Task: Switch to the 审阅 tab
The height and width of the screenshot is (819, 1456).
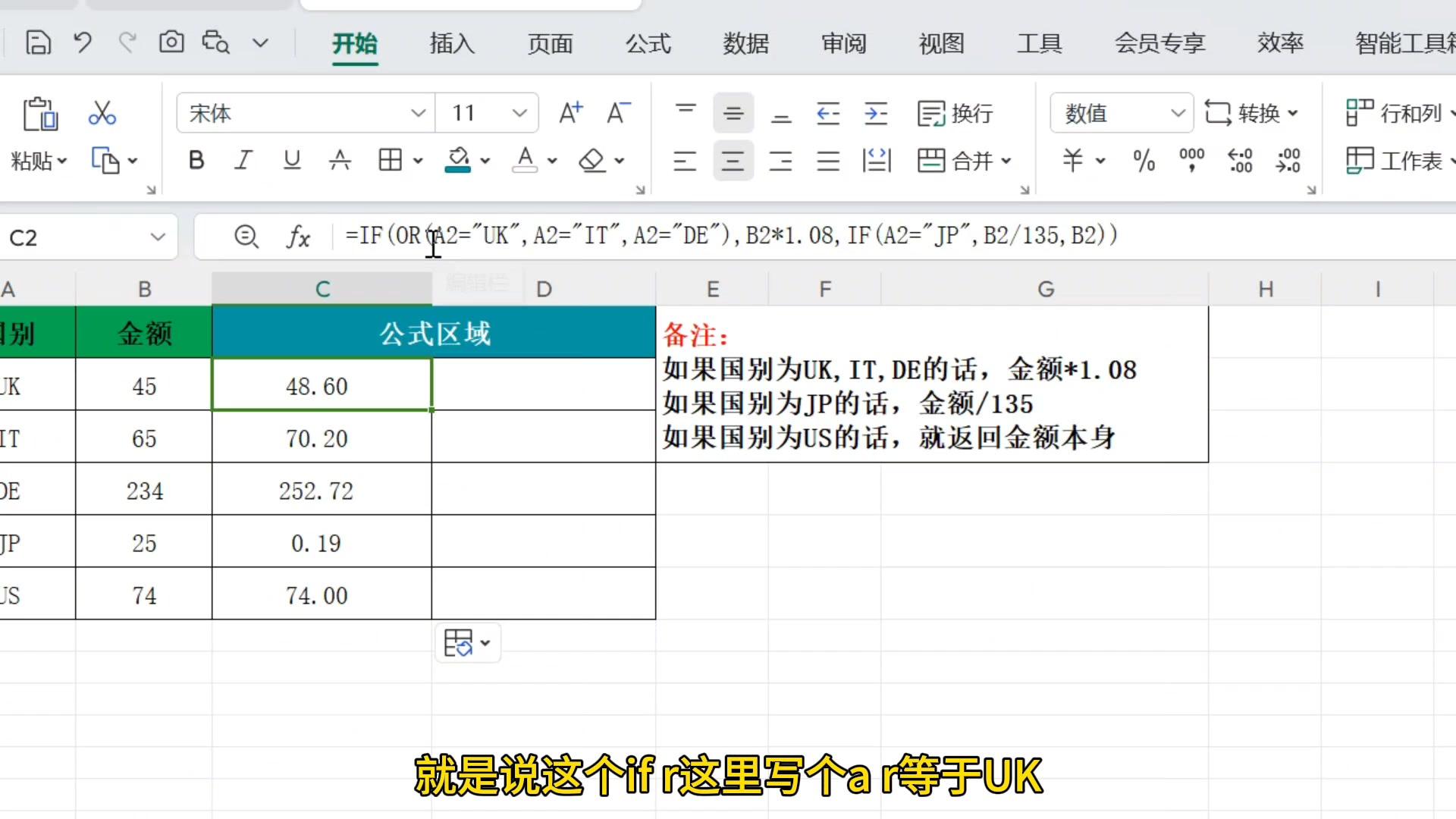Action: tap(844, 43)
